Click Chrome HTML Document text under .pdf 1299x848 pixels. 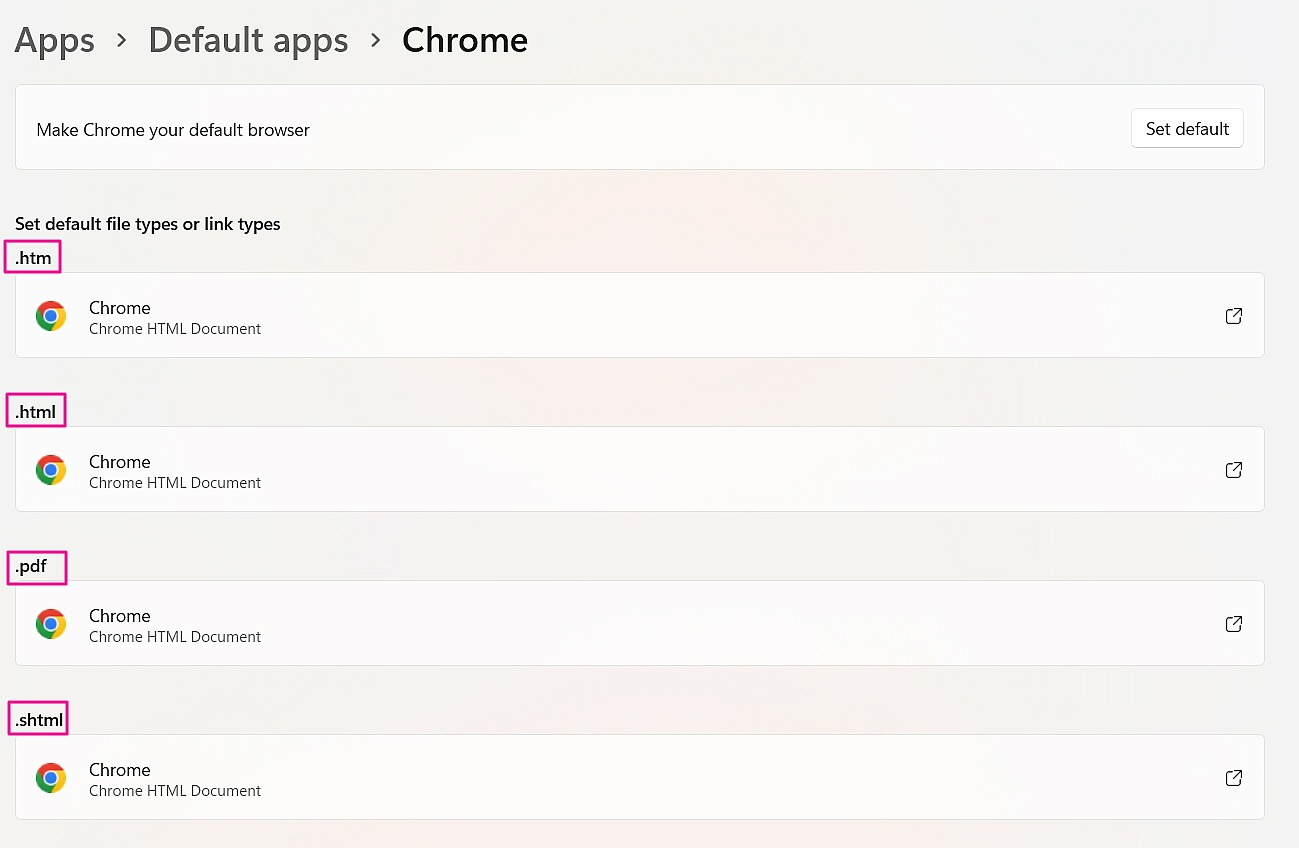(175, 637)
